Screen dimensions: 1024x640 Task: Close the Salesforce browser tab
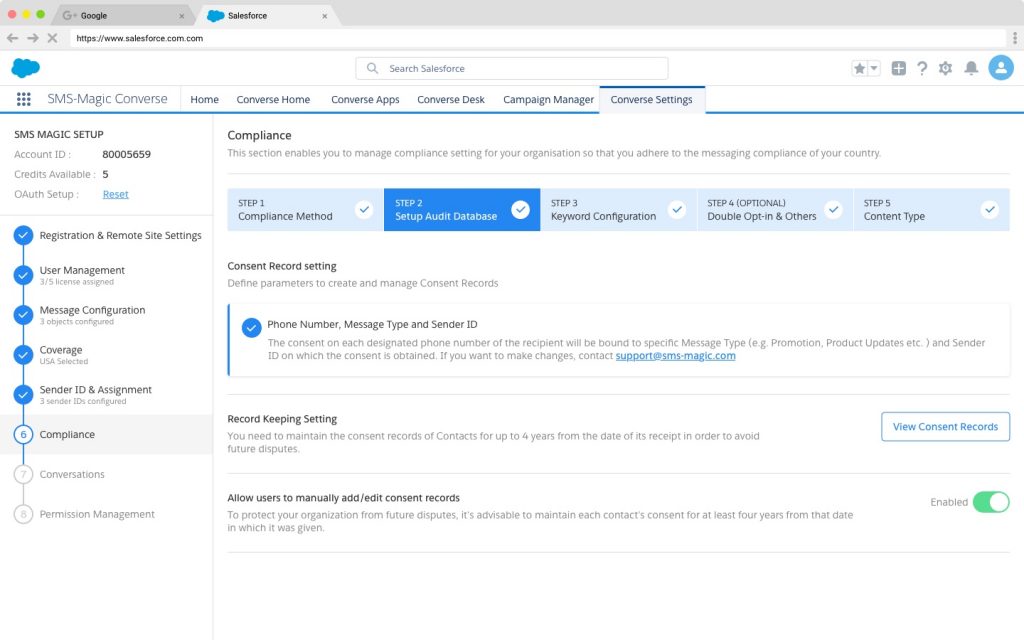(325, 16)
